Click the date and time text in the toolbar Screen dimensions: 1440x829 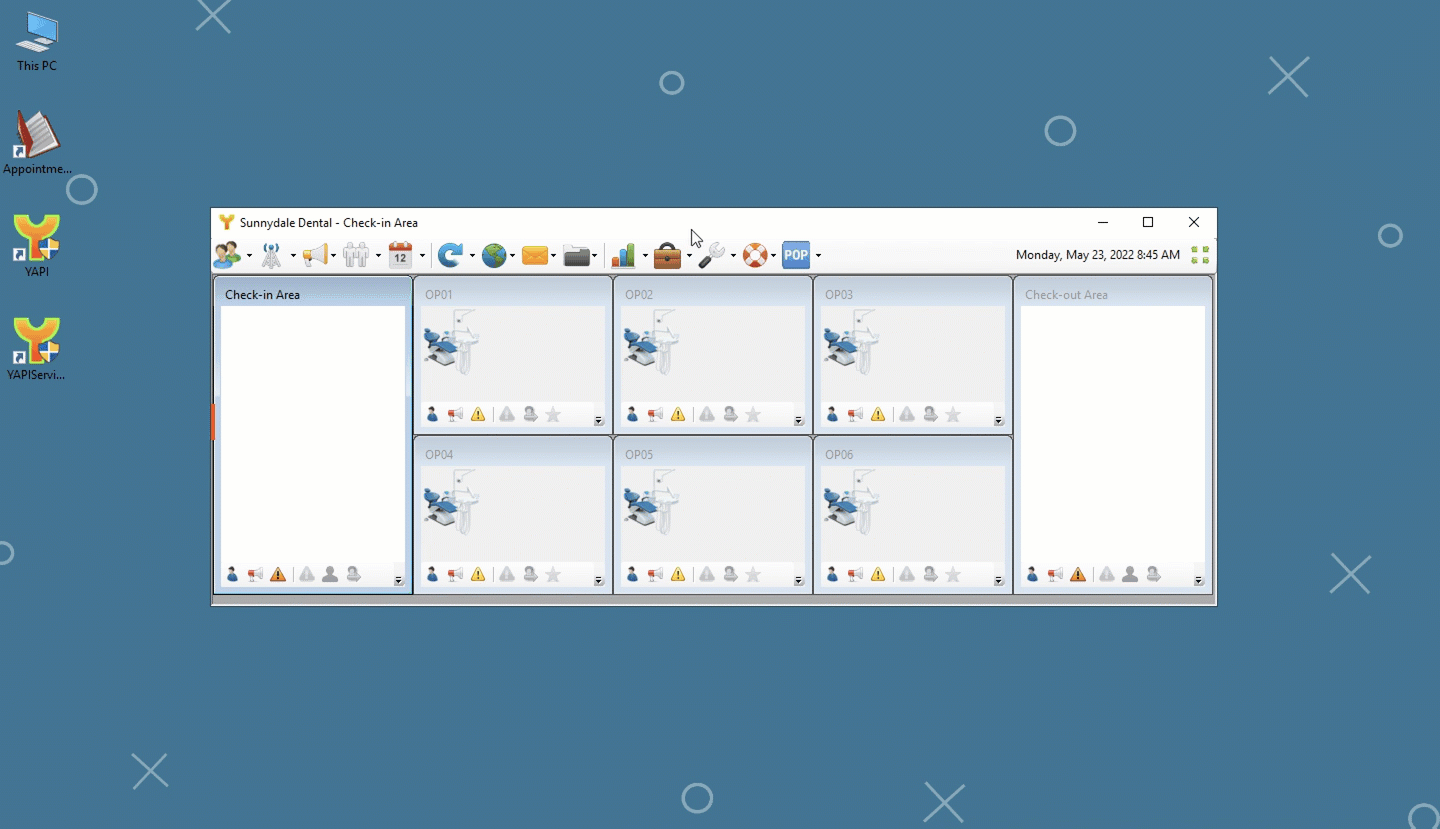pos(1098,255)
